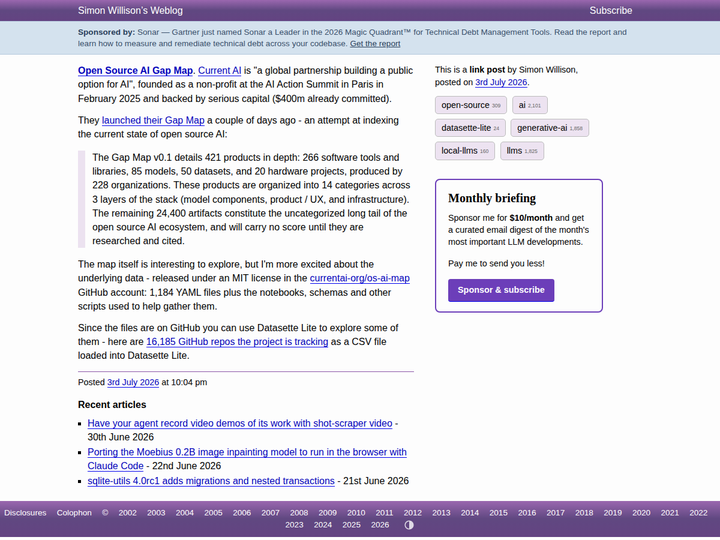
Task: Open launched their Gap Map link
Action: coord(153,120)
